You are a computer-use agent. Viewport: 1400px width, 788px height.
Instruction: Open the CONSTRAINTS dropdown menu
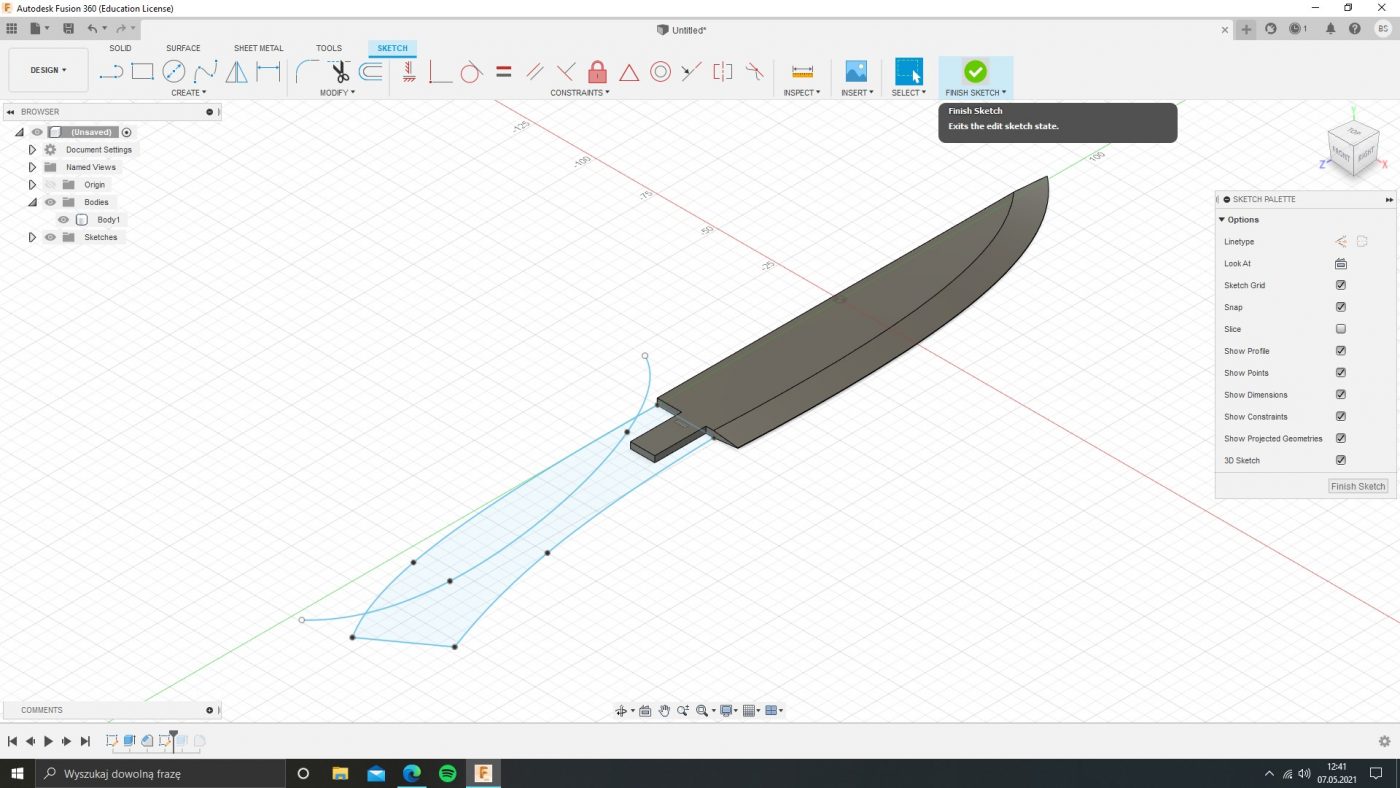coord(579,93)
